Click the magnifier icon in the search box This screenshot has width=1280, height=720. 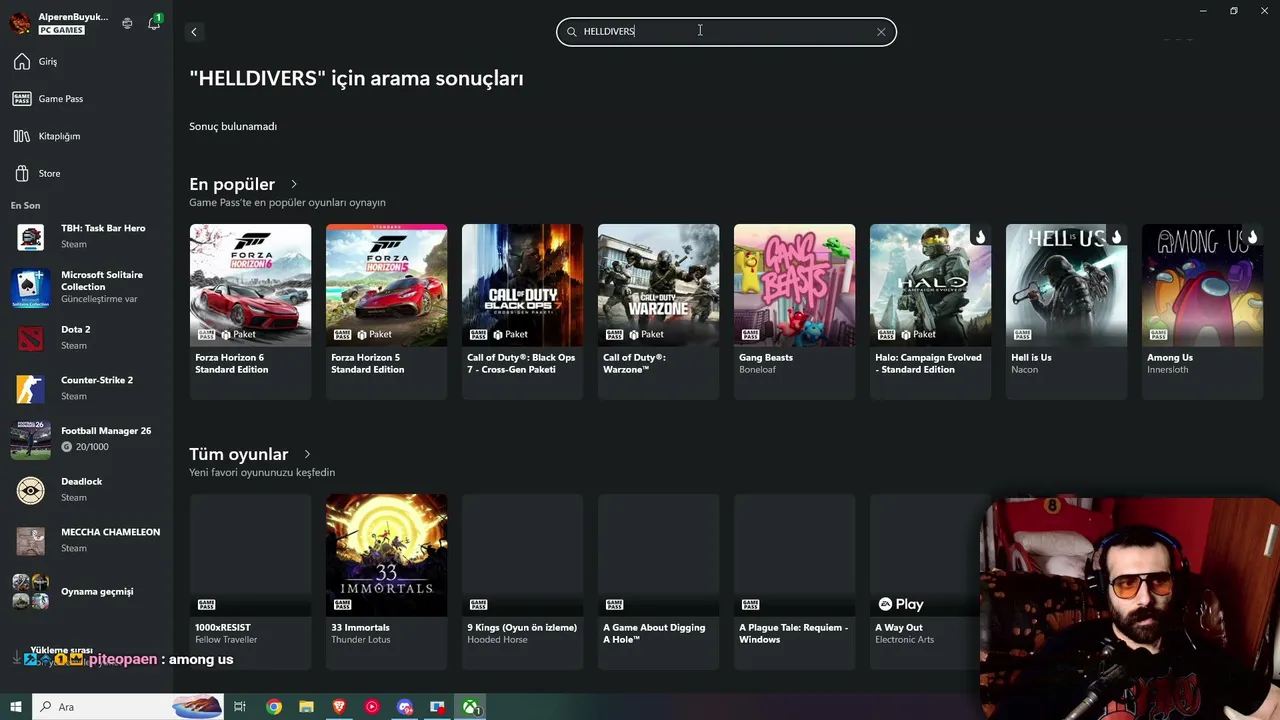(x=572, y=32)
